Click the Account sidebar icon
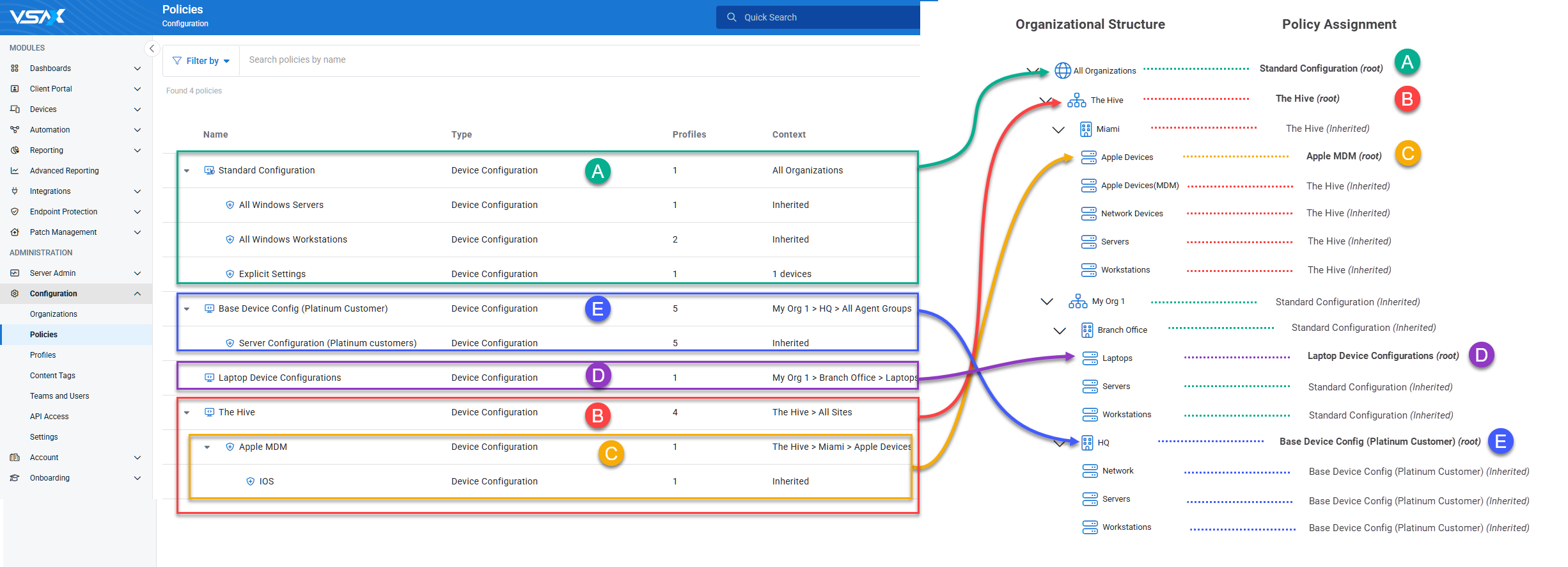 point(15,458)
